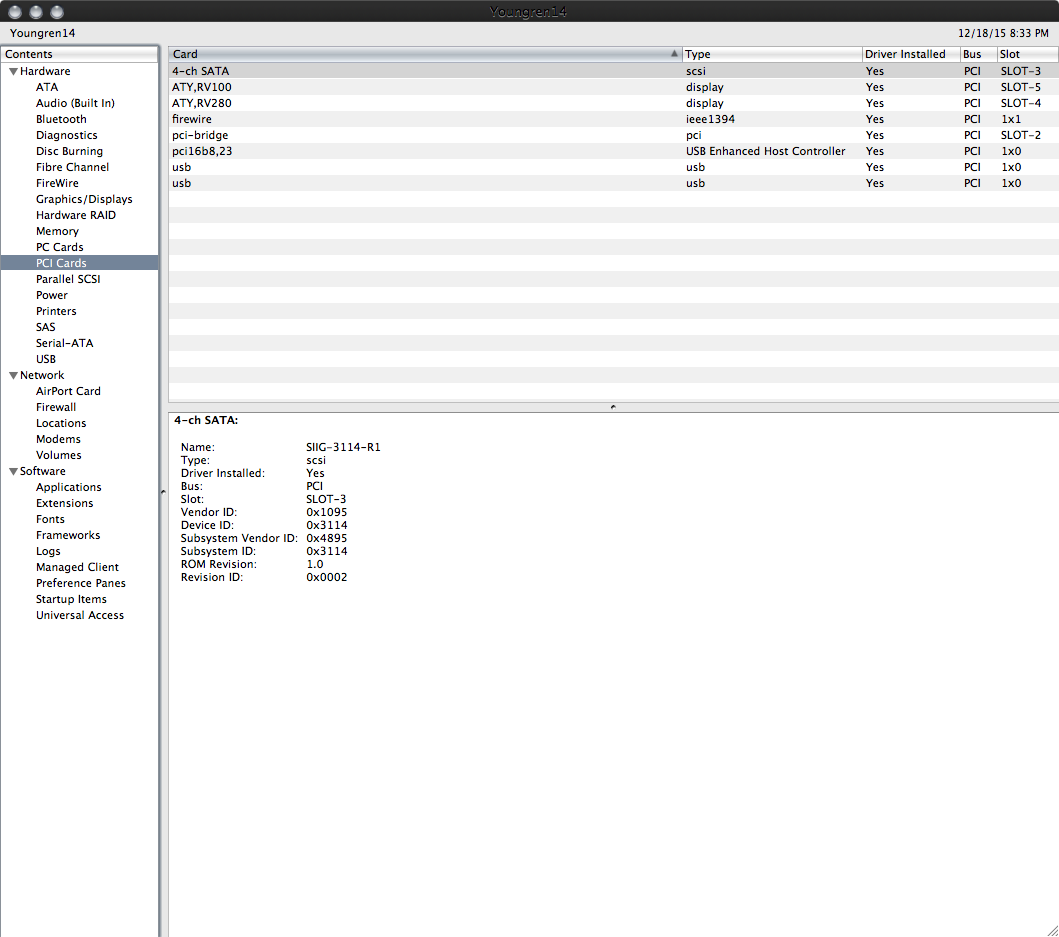Viewport: 1059px width, 937px height.
Task: Open the Memory entry
Action: 57,231
